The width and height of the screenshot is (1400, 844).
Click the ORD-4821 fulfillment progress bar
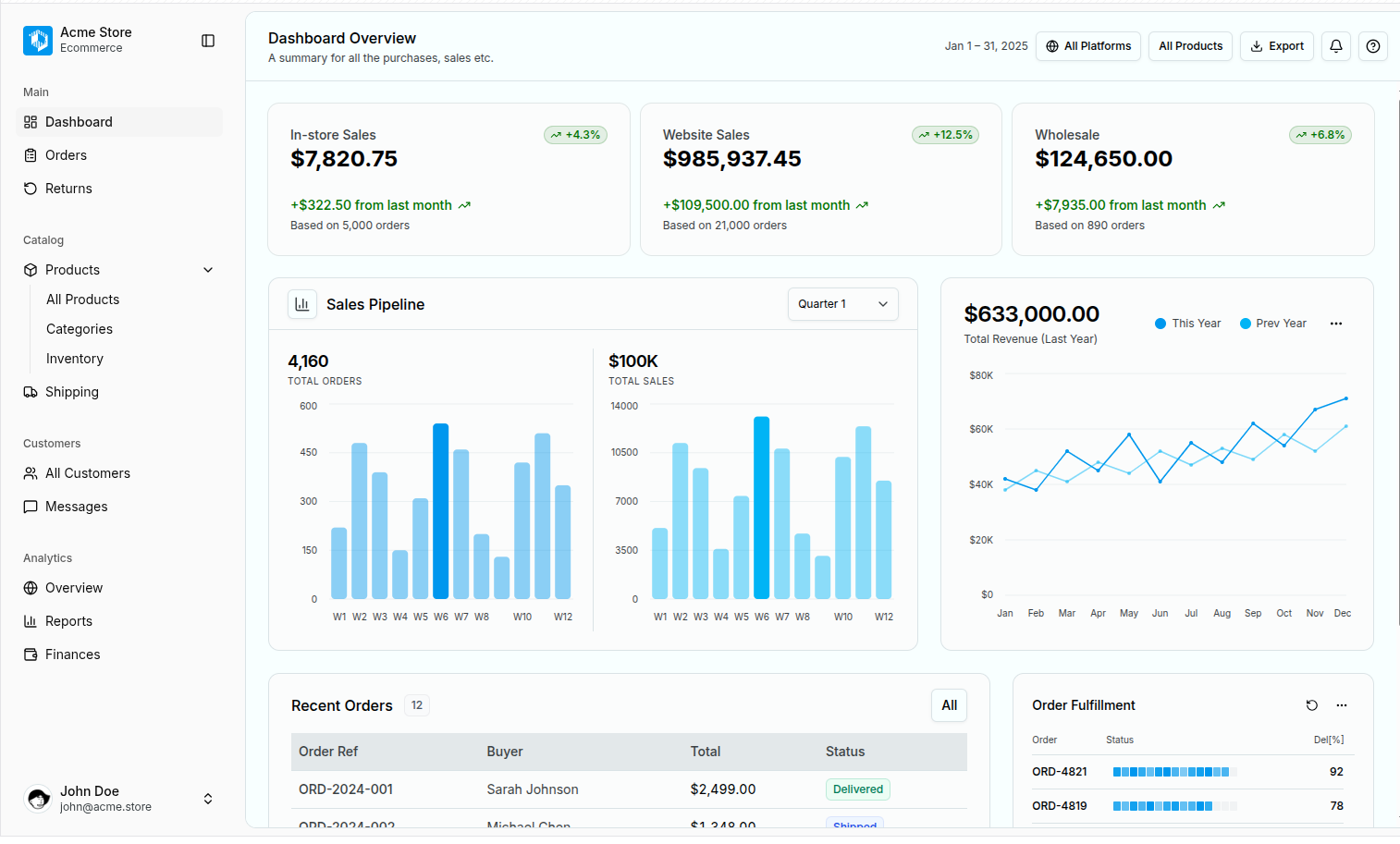click(x=1174, y=772)
